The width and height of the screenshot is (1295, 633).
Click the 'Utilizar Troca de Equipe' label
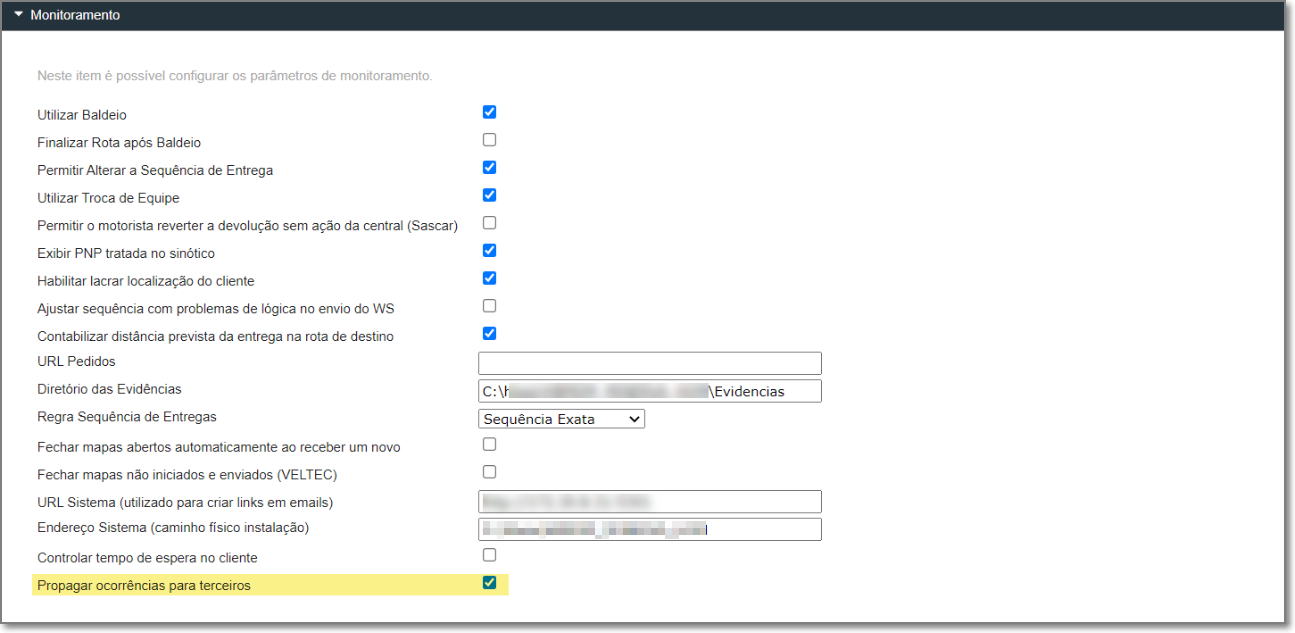pyautogui.click(x=108, y=198)
